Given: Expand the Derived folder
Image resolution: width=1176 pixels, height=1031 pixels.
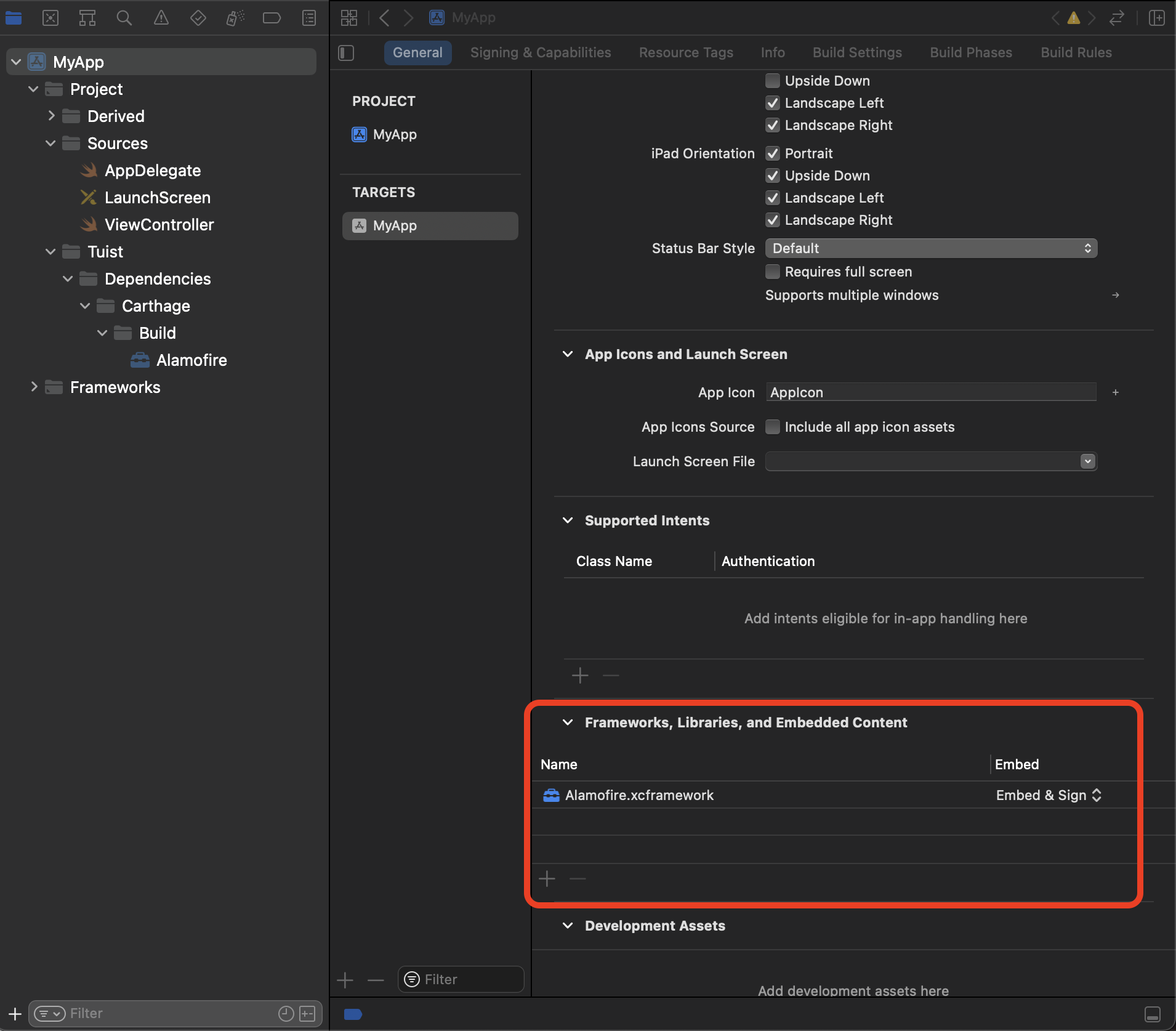Looking at the screenshot, I should [x=51, y=116].
